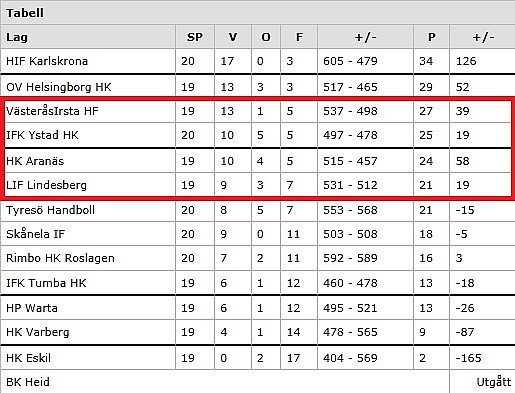Select VästeråsIrsta HF in the table
515x393 pixels.
point(52,111)
